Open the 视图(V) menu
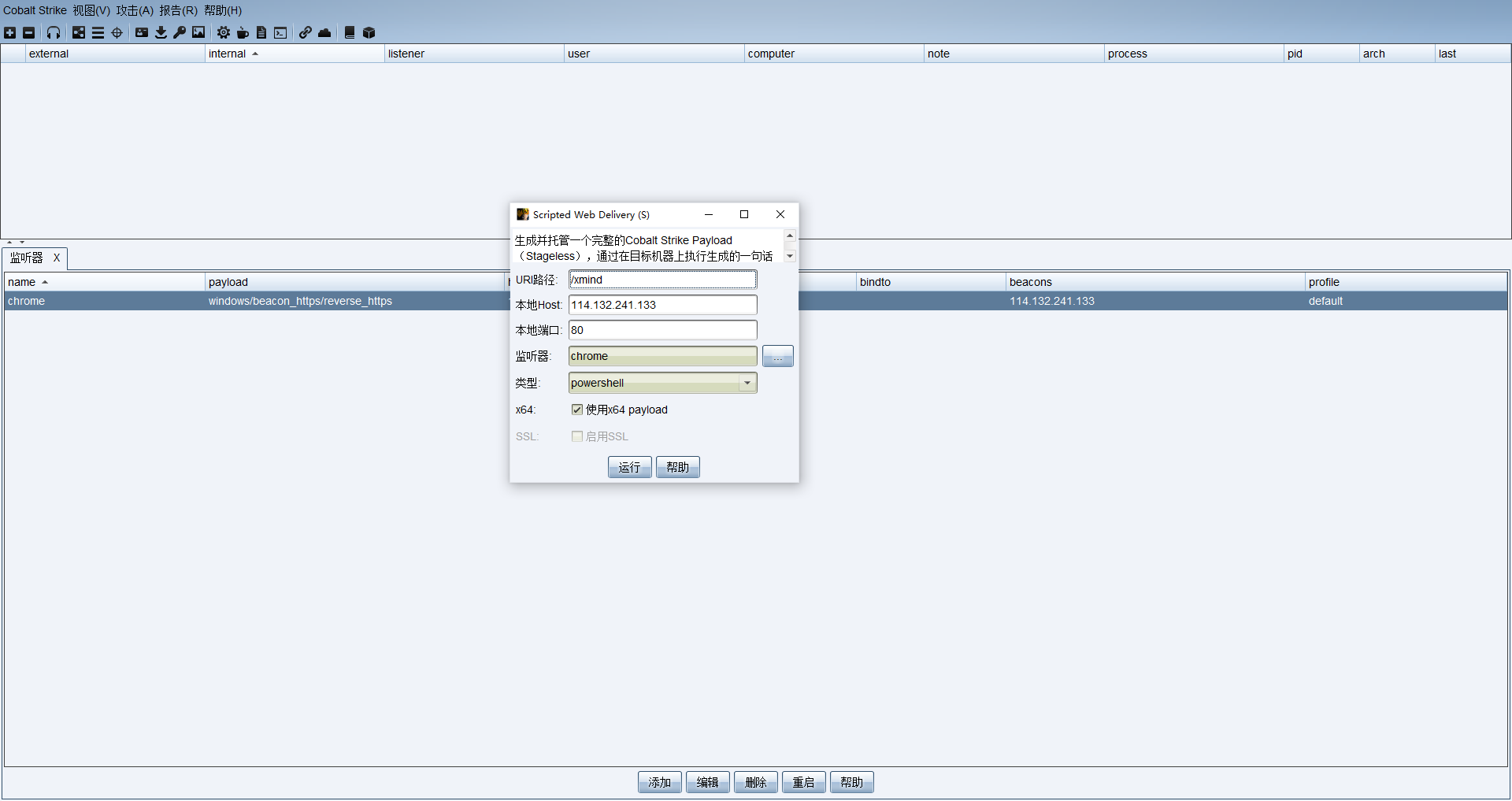 pos(91,10)
